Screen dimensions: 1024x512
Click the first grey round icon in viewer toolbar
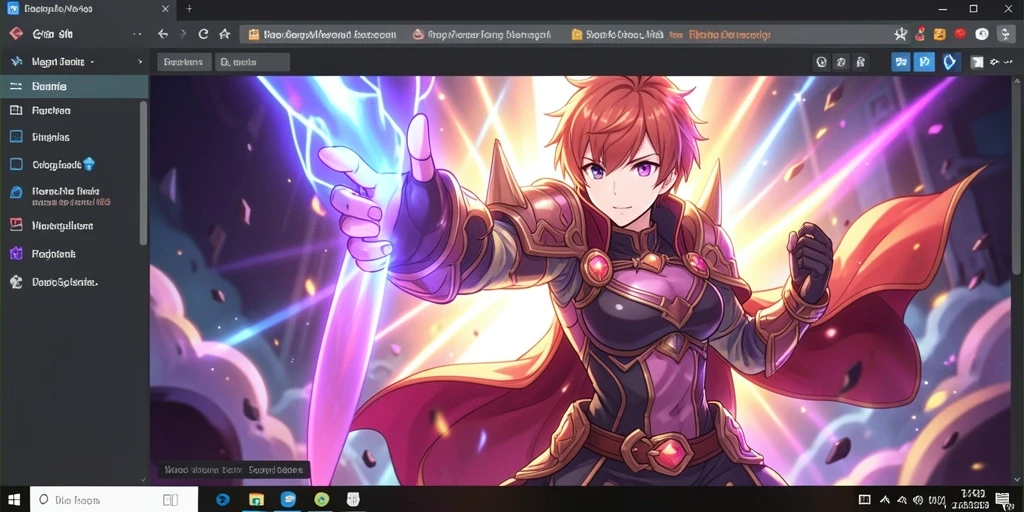tap(822, 62)
